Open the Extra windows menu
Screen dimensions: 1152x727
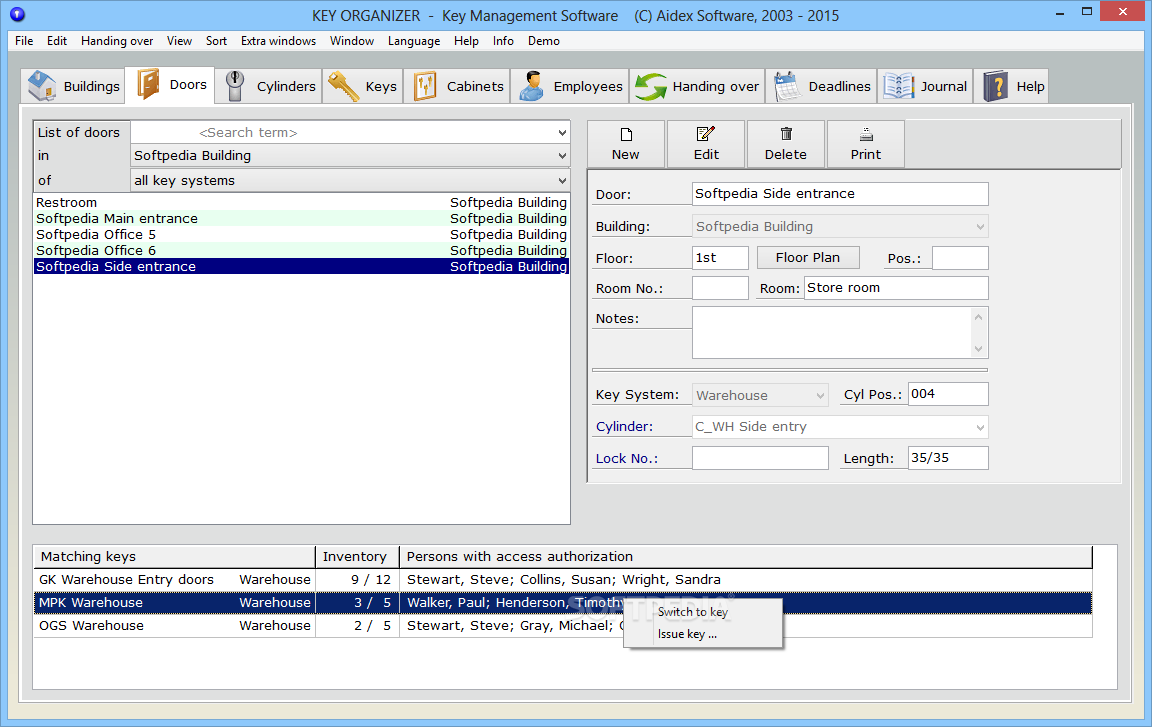pos(278,41)
